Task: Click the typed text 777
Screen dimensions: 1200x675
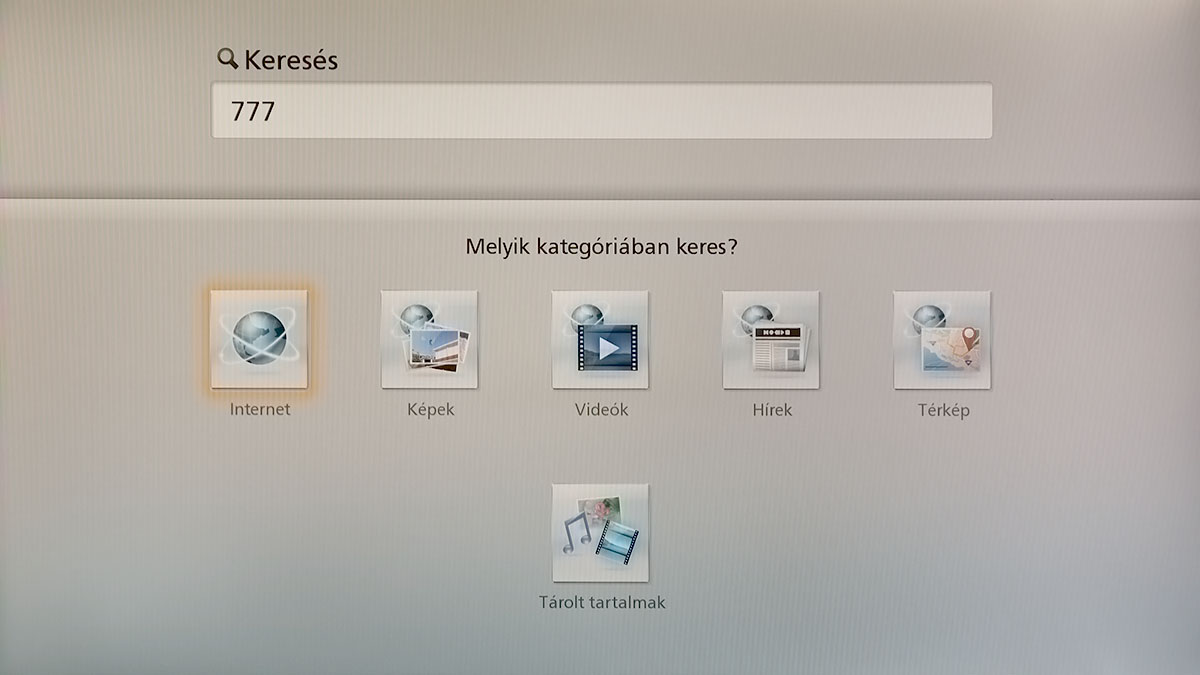Action: point(252,111)
